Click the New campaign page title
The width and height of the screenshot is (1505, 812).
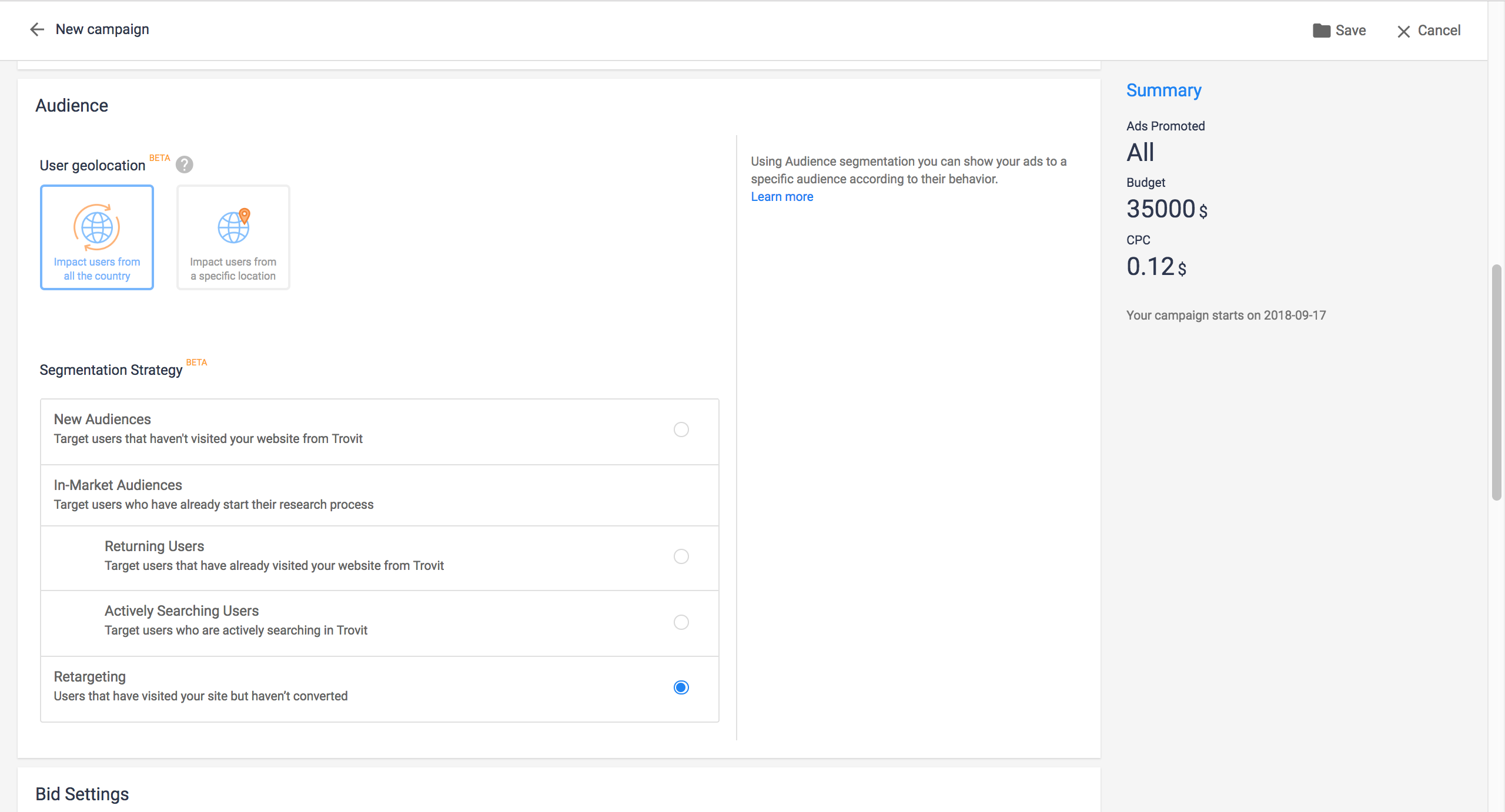[102, 29]
